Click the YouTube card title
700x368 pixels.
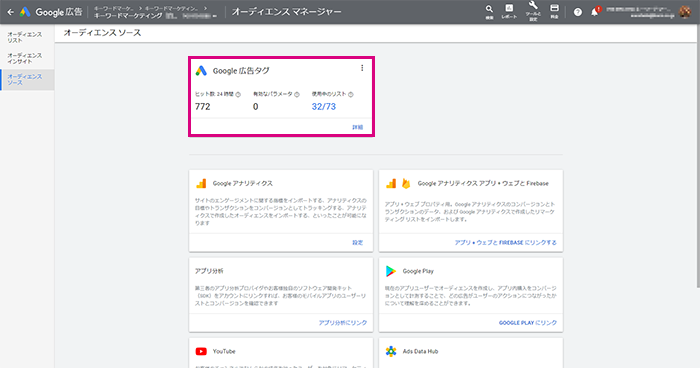224,351
